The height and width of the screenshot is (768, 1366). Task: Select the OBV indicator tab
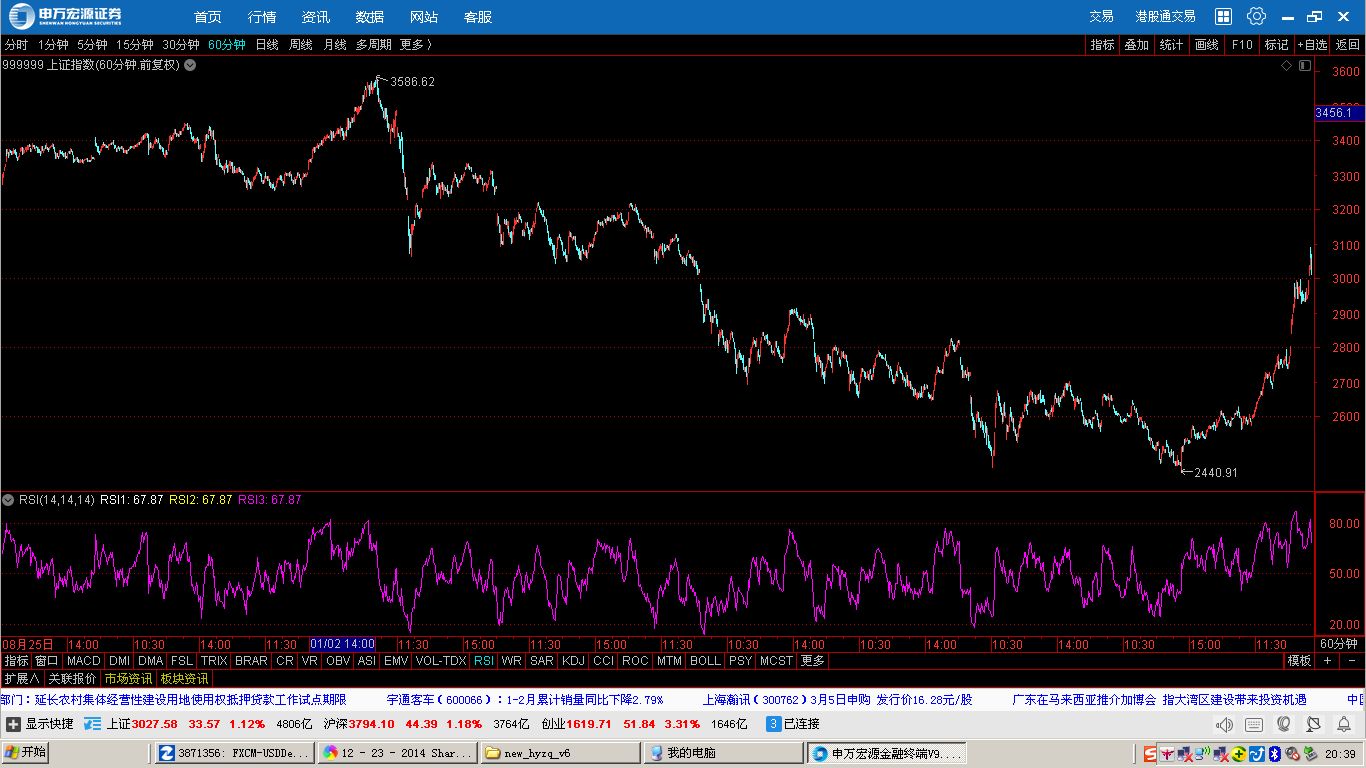point(338,661)
